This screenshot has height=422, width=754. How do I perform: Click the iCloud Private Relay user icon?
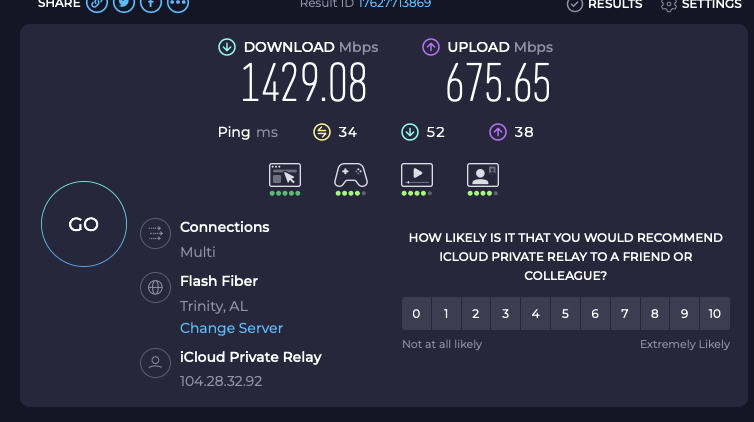pos(155,363)
